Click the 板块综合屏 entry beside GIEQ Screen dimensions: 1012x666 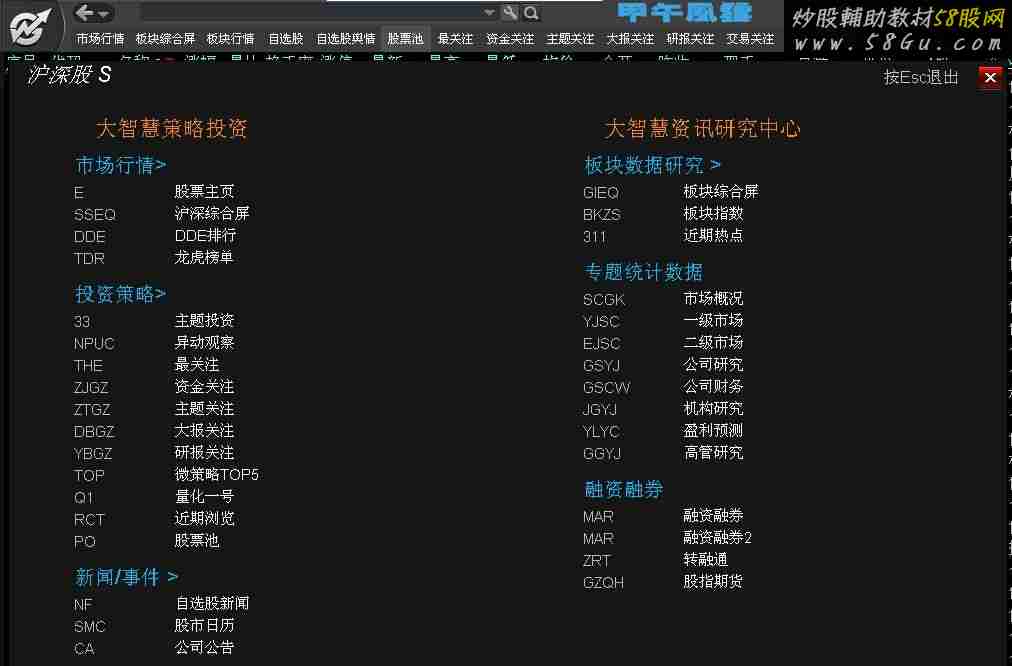coord(721,192)
